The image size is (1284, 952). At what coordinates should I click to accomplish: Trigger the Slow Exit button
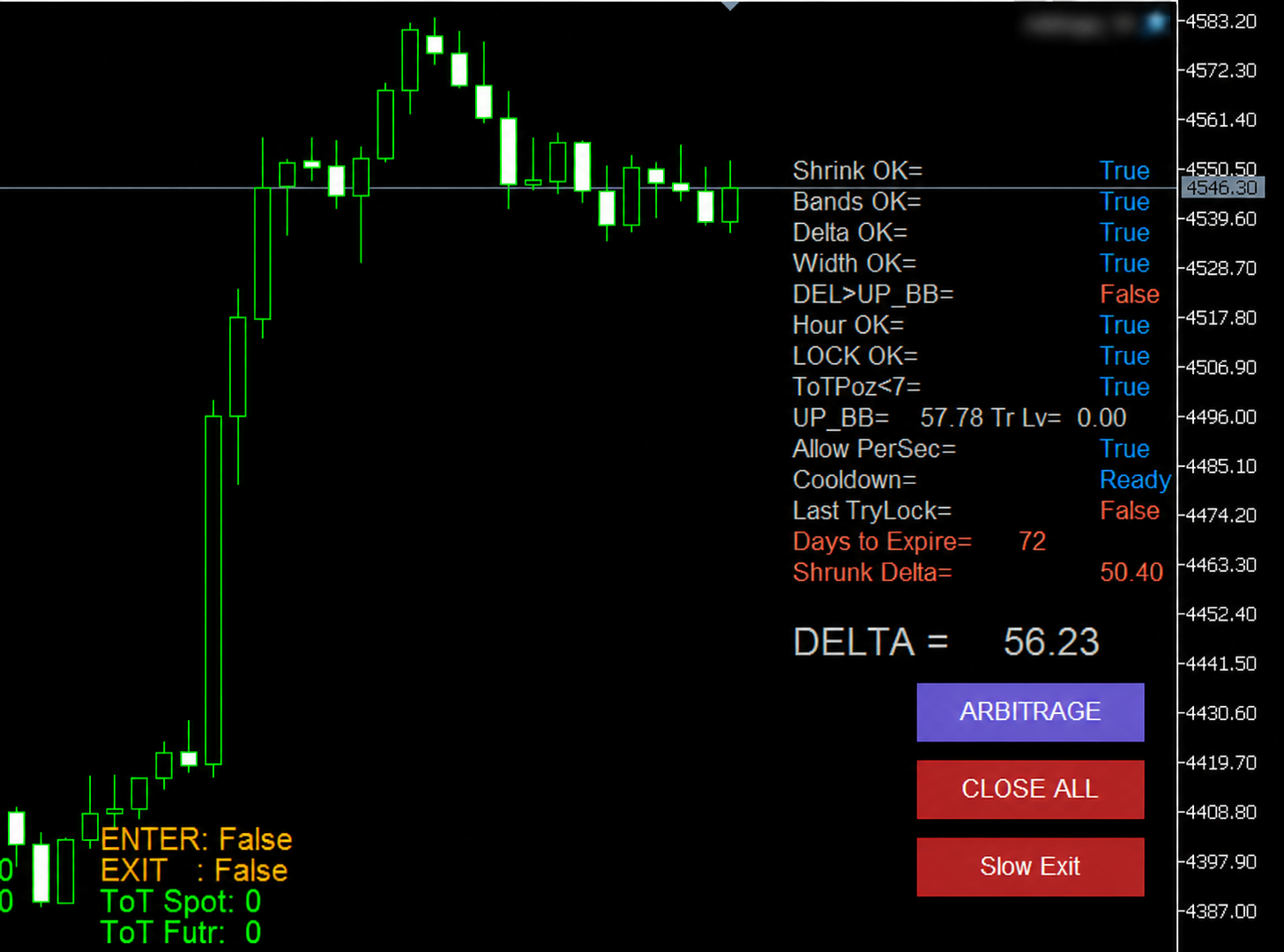pyautogui.click(x=1030, y=867)
